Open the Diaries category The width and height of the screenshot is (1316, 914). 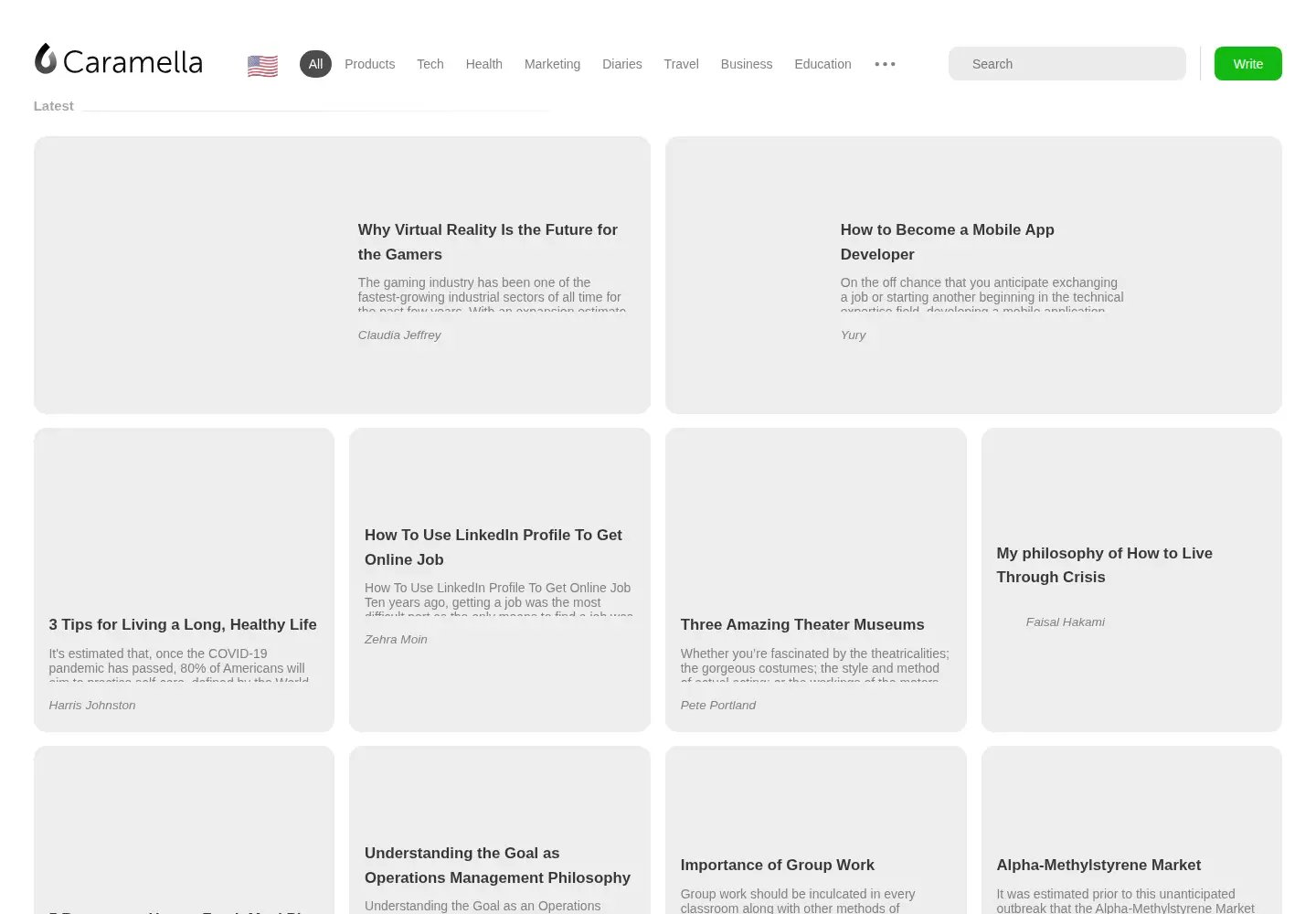(622, 64)
